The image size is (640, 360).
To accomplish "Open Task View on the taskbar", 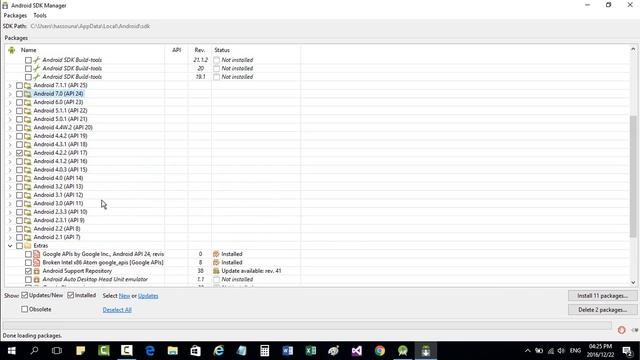I will click(x=57, y=351).
